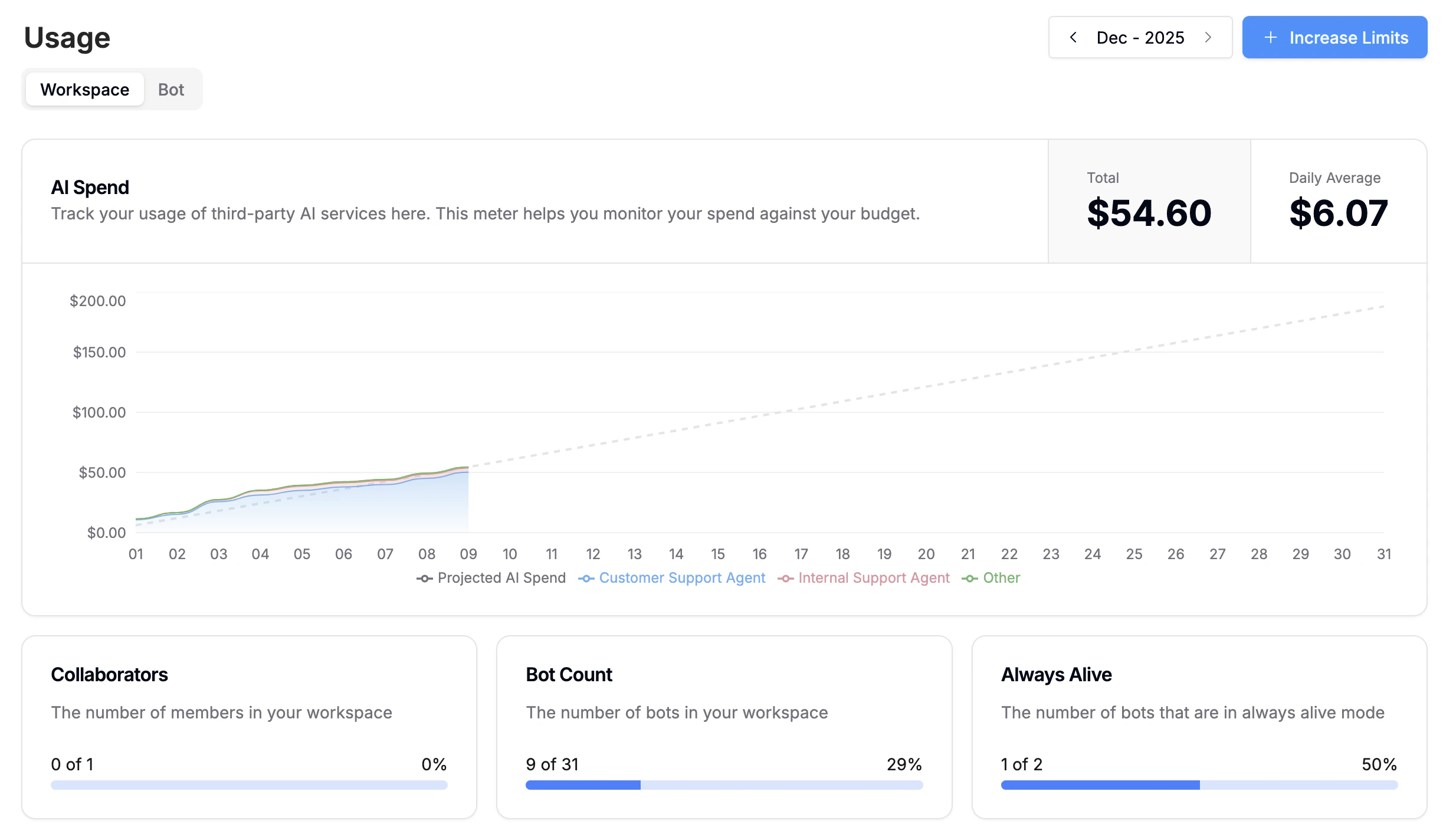Click the Always Alive progress bar
The image size is (1456, 834).
click(x=1199, y=785)
